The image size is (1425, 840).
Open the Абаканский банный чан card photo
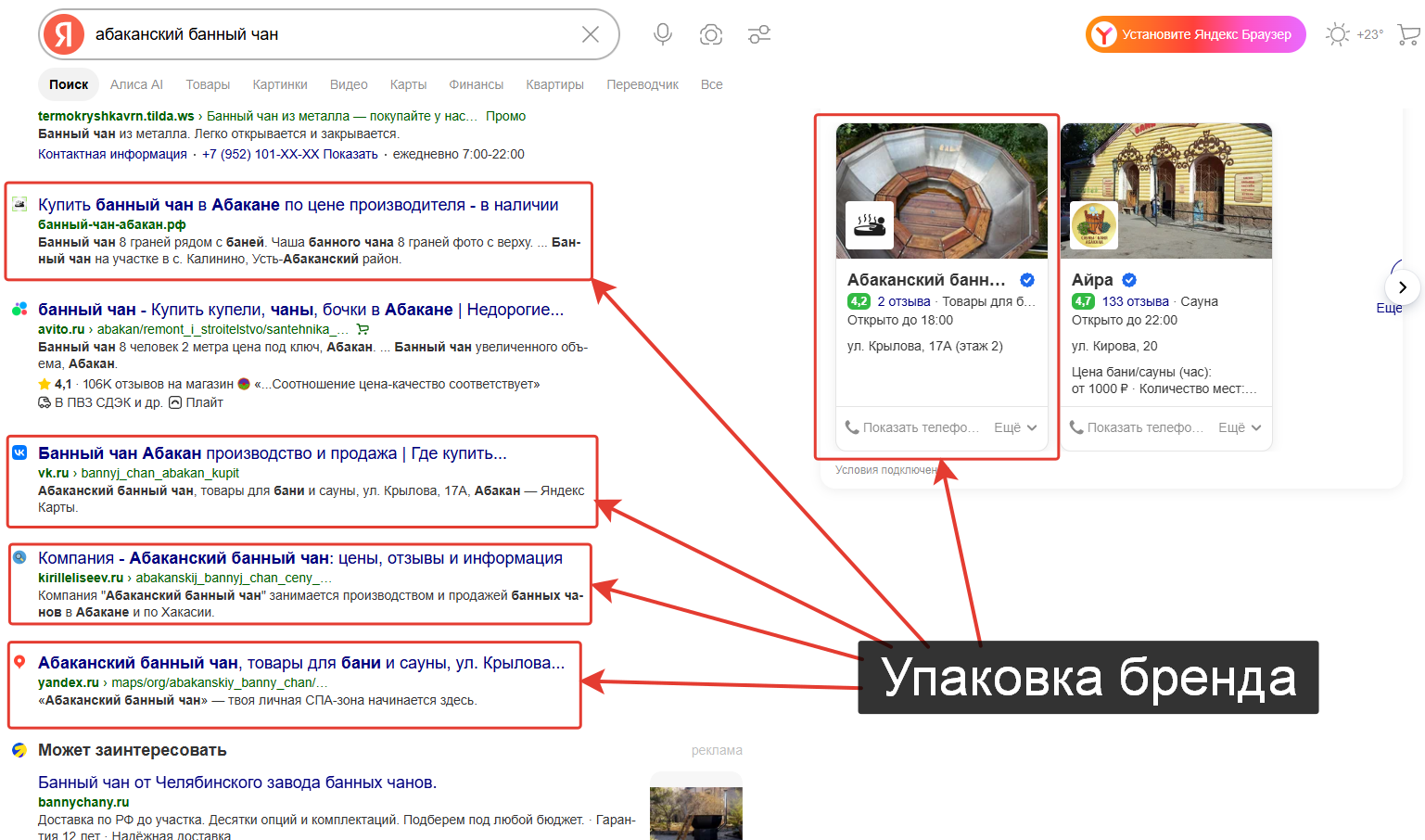click(x=942, y=191)
